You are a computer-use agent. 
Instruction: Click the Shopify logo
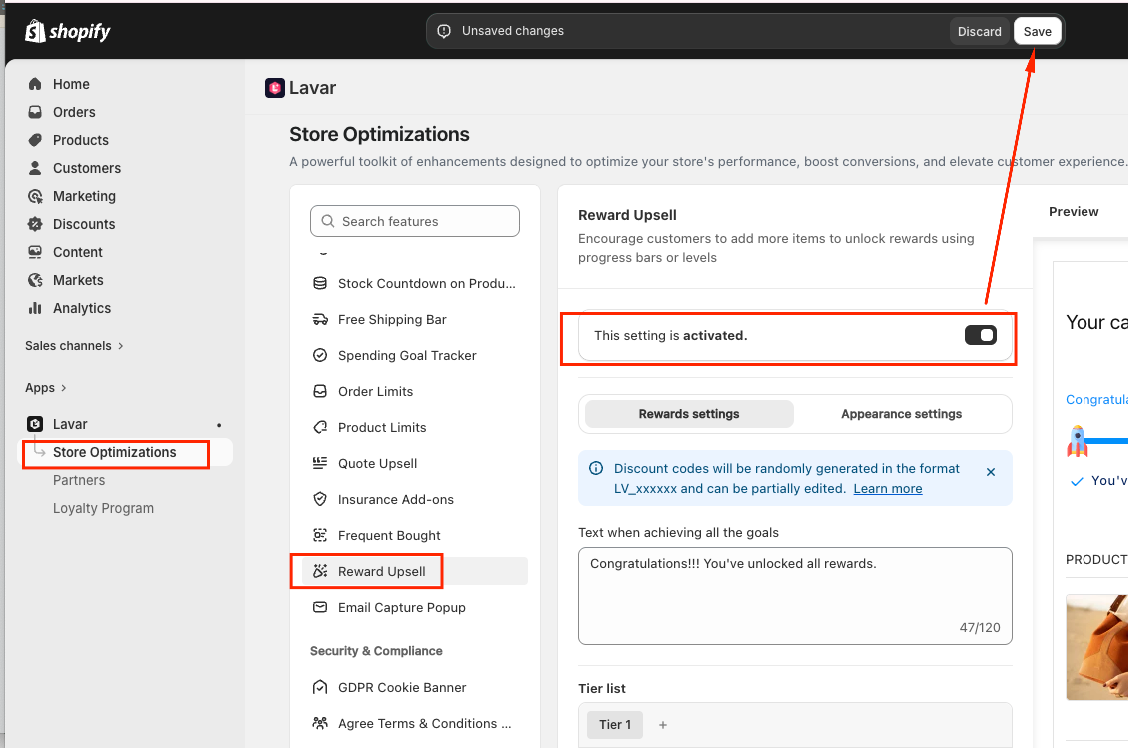pos(68,31)
